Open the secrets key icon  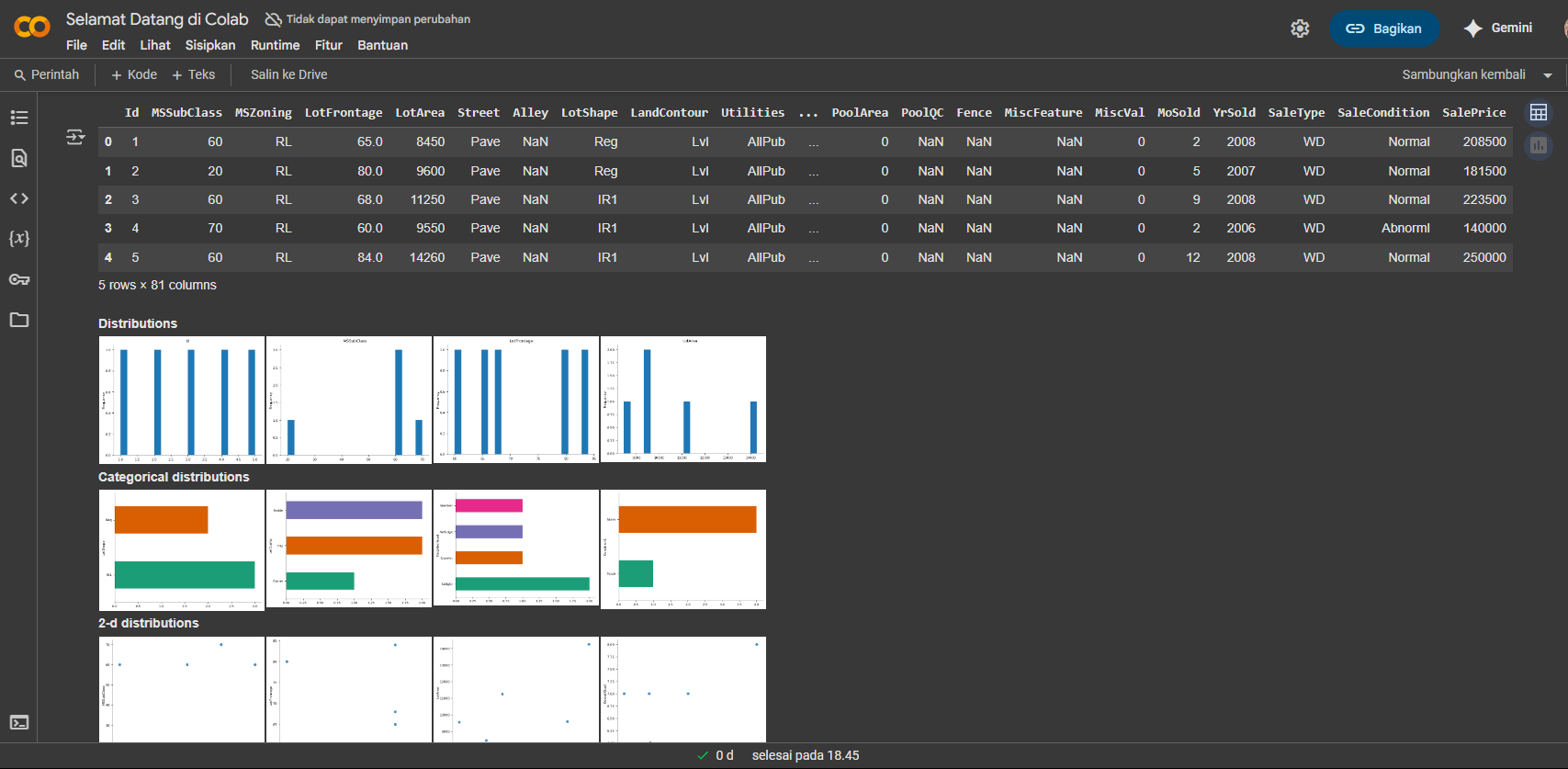click(19, 279)
